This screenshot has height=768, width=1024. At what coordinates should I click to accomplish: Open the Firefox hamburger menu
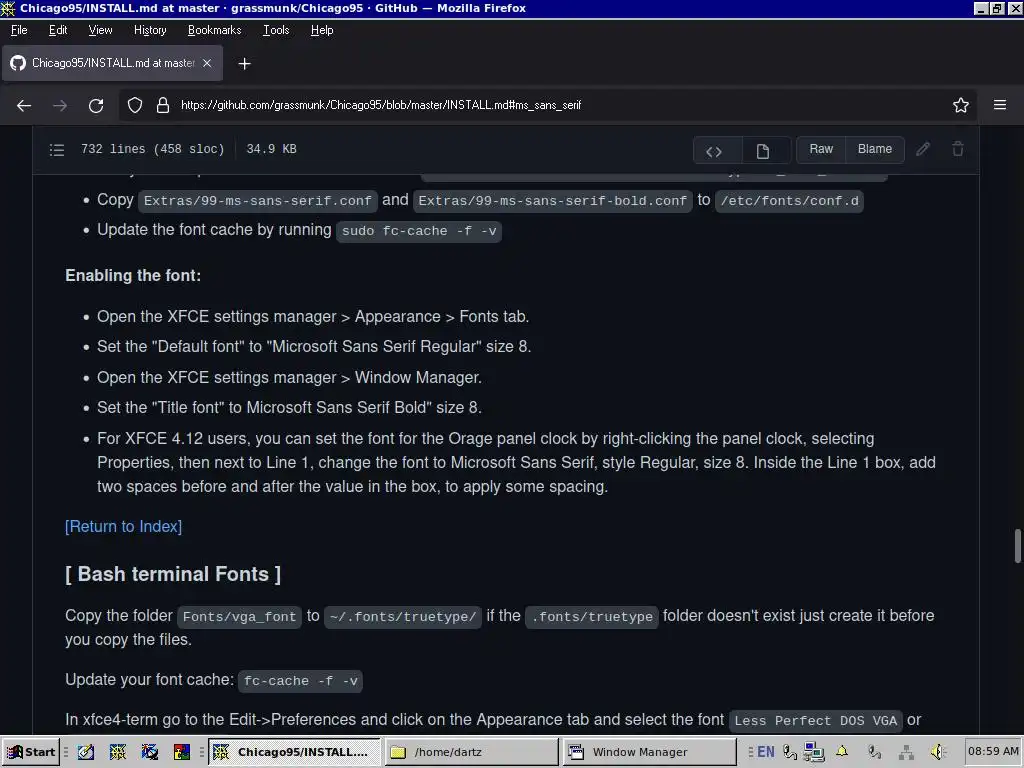pyautogui.click(x=1000, y=105)
